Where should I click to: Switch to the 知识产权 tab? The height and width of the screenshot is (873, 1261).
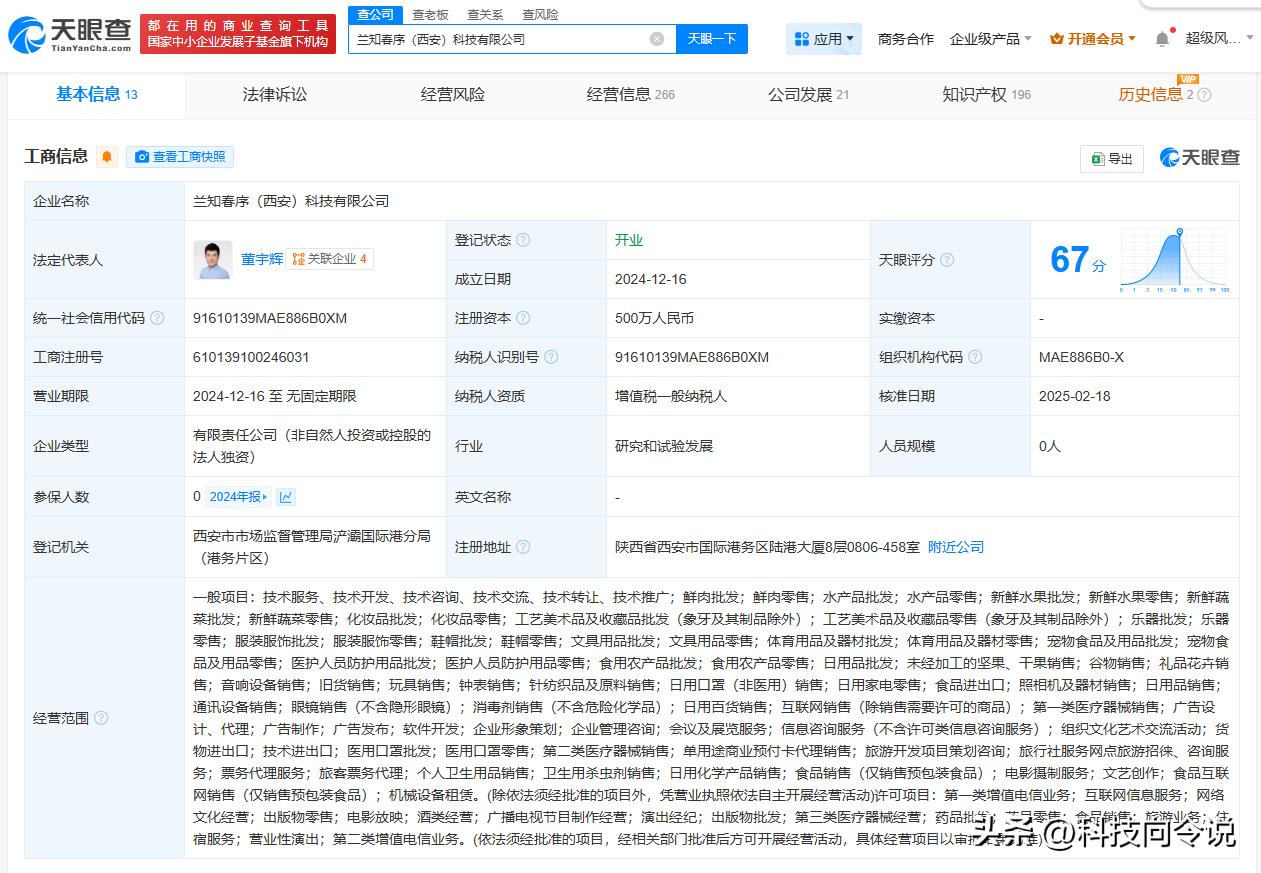[986, 94]
